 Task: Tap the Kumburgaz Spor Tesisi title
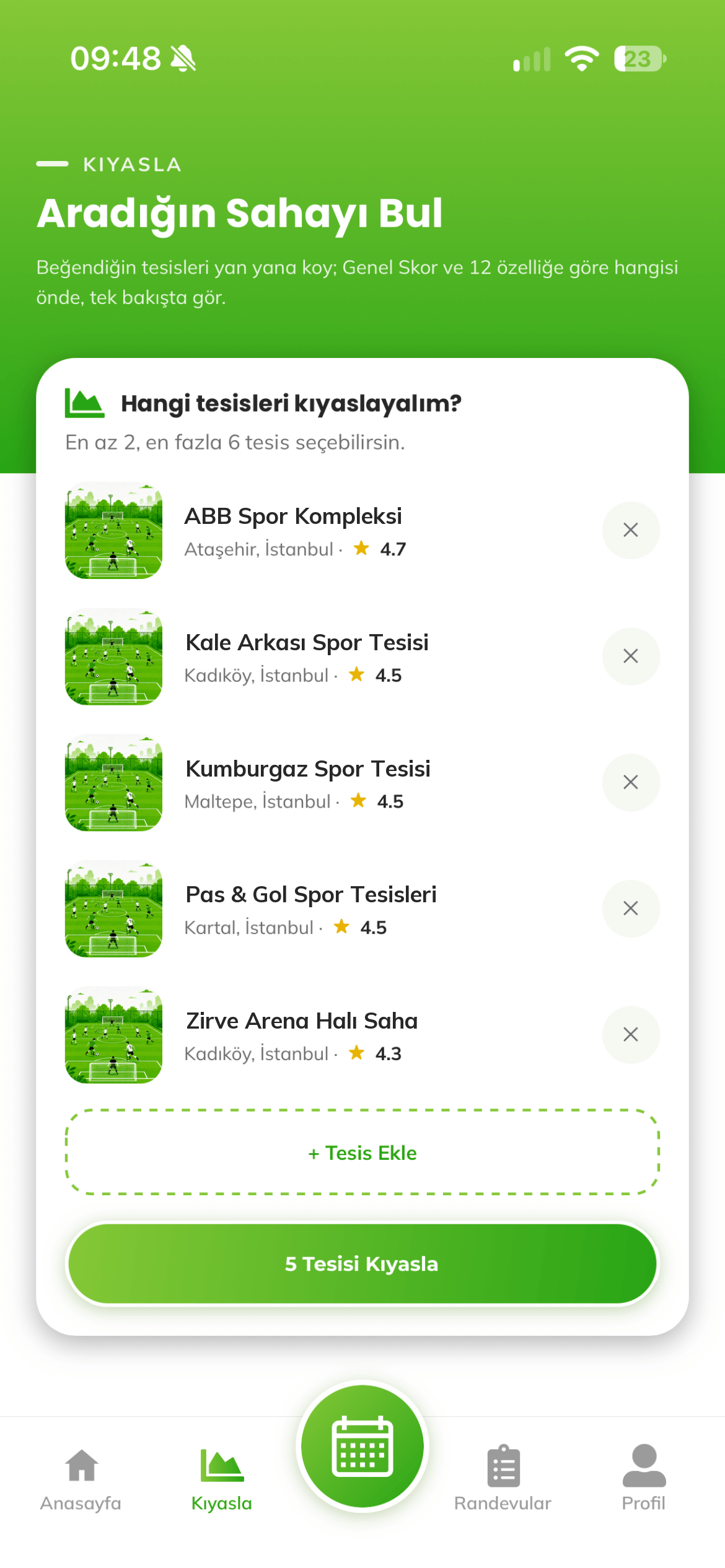pos(308,769)
